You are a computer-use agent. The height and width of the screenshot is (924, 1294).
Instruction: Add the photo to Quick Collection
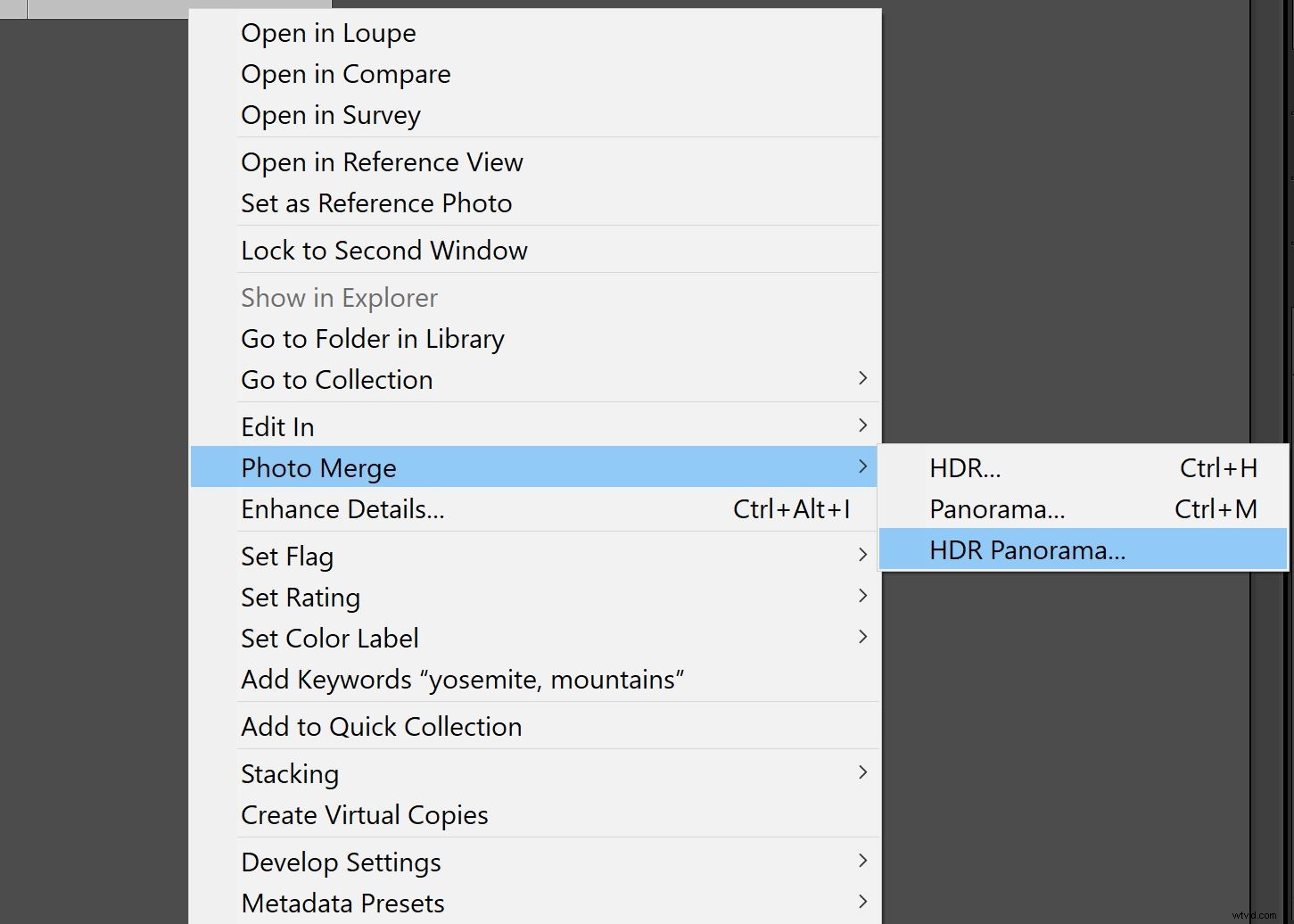(382, 726)
